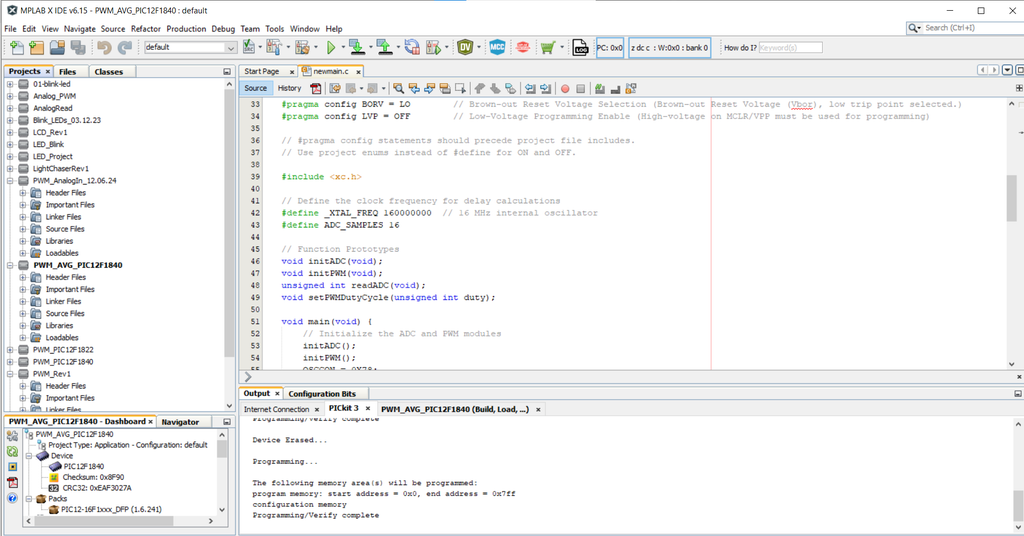
Task: Click the green Refresh Debug Tool Status icon
Action: point(12,451)
